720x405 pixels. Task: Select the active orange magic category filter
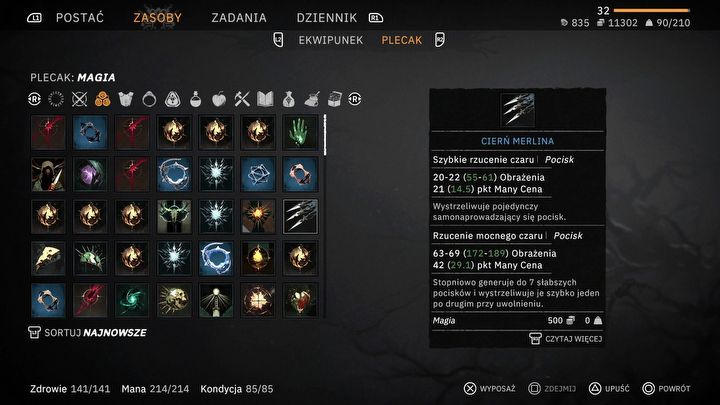(x=102, y=99)
